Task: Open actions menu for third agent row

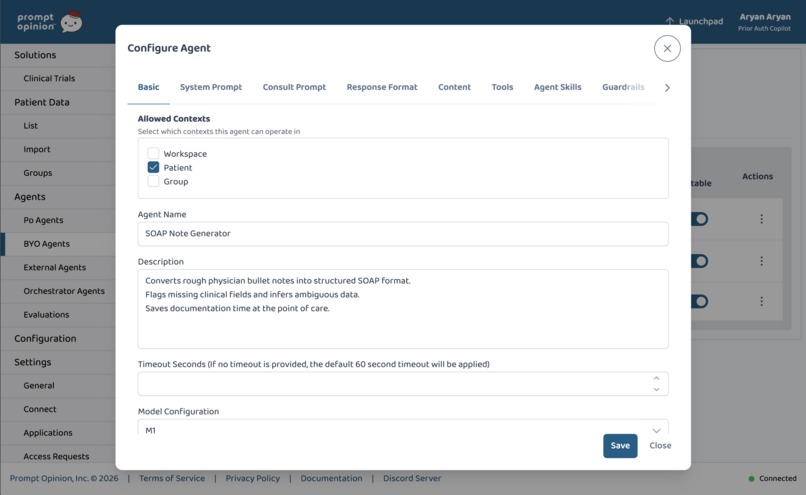Action: 761,301
